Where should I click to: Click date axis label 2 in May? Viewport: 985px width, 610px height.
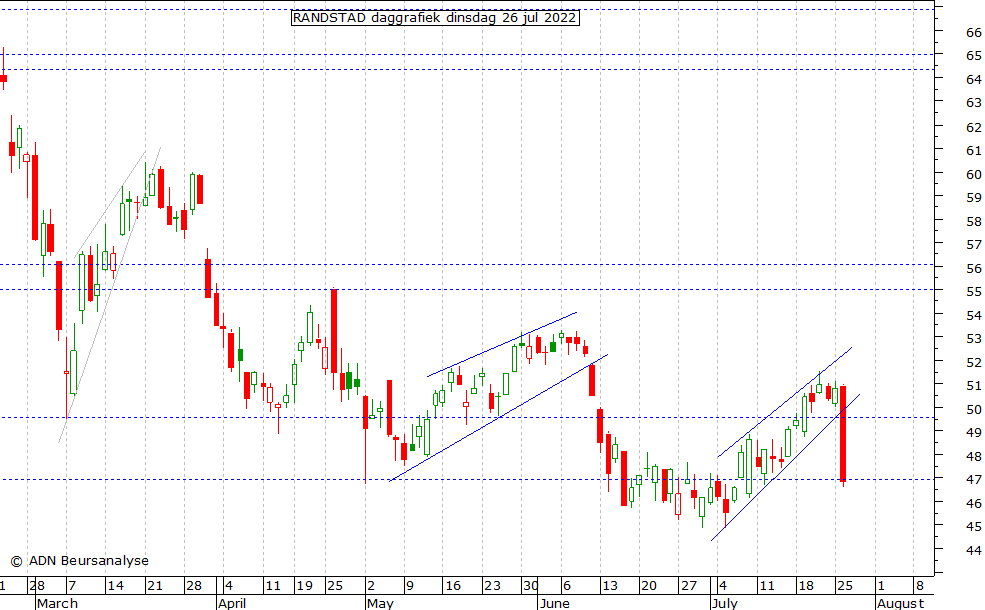coord(371,586)
